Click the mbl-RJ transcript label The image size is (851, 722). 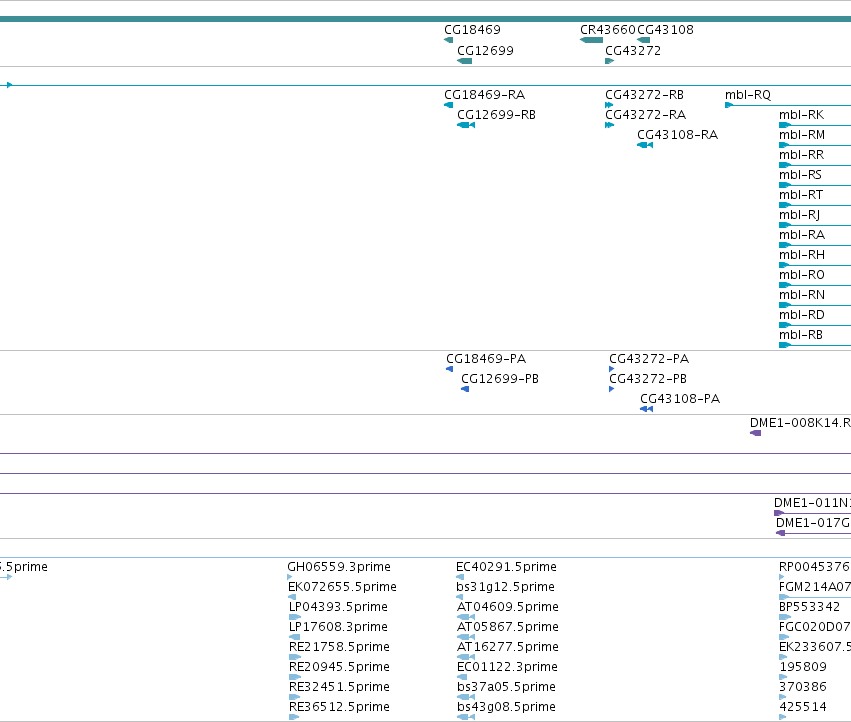[799, 215]
